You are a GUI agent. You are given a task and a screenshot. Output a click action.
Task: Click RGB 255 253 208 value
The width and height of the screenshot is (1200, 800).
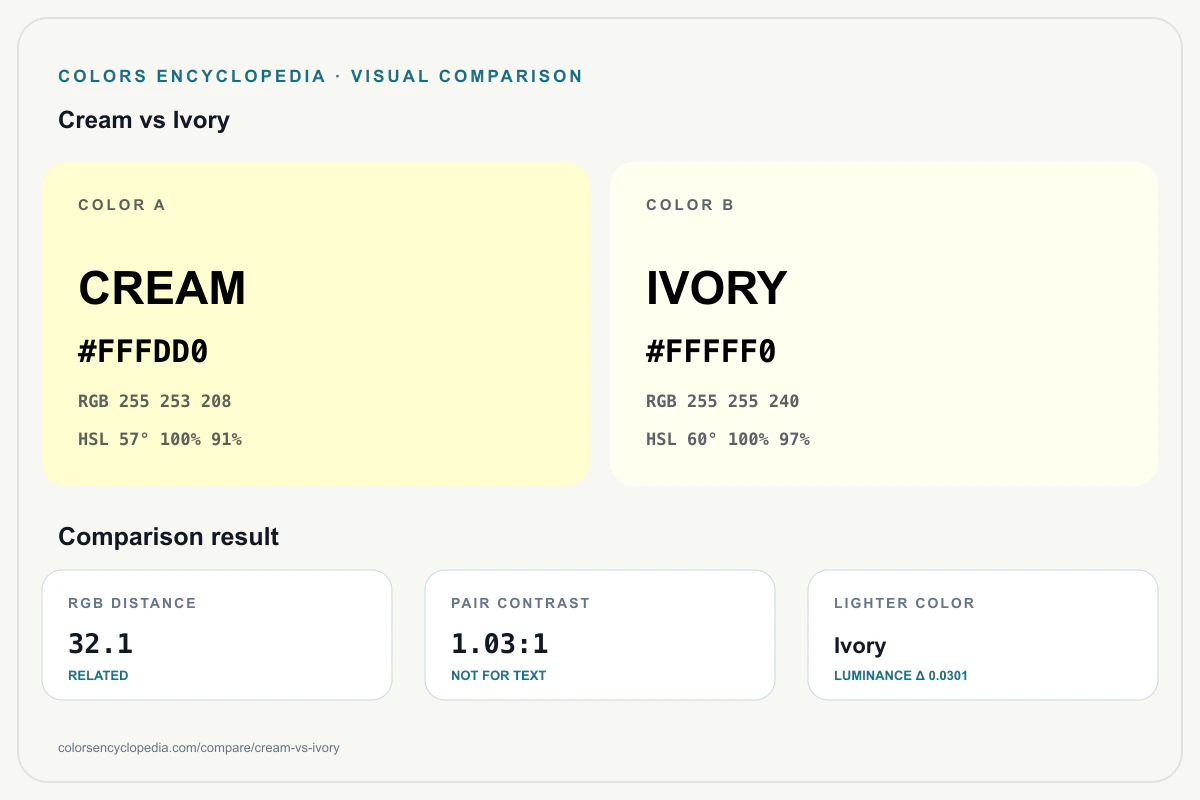(155, 401)
